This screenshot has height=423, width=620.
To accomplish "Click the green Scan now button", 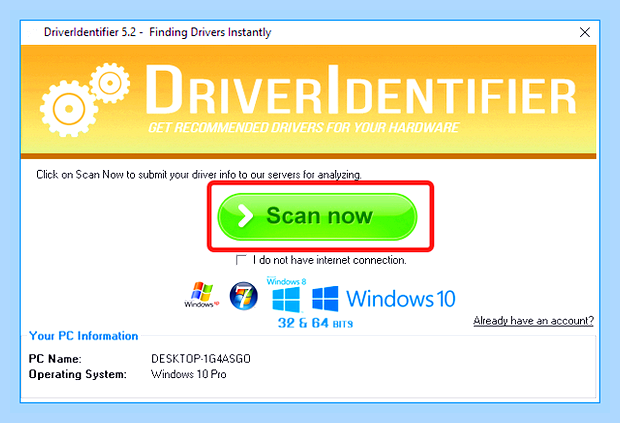I will point(317,216).
